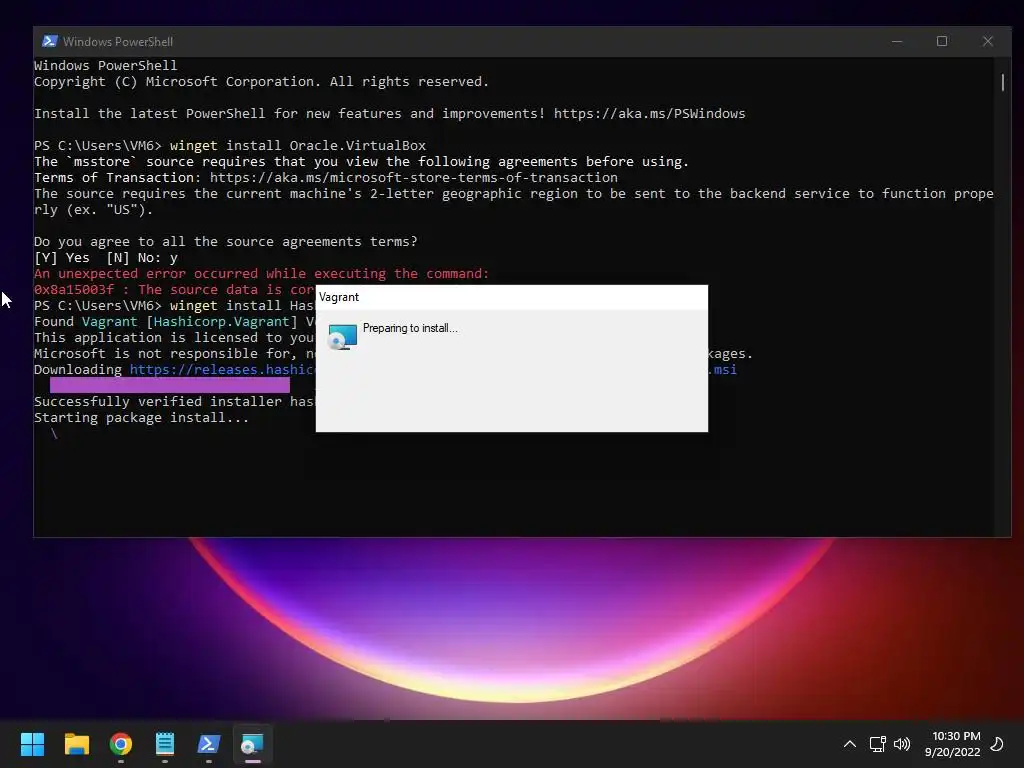1024x768 pixels.
Task: Click the PowerShell vertical scrollbar thumb
Action: (x=1002, y=82)
